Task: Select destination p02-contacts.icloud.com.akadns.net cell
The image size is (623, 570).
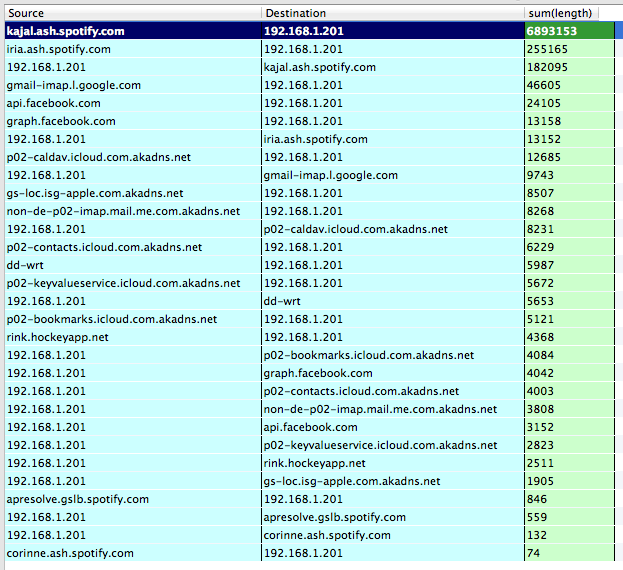Action: pos(393,391)
